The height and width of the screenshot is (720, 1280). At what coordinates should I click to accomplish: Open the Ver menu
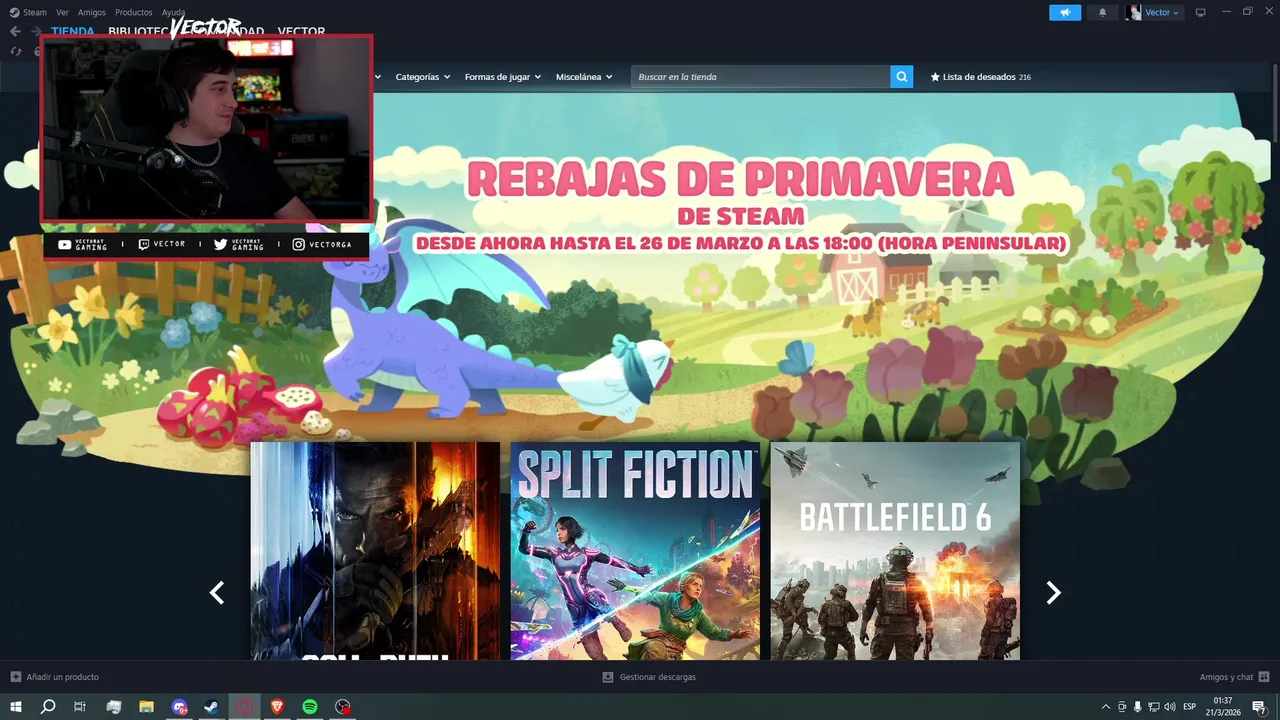pos(62,12)
